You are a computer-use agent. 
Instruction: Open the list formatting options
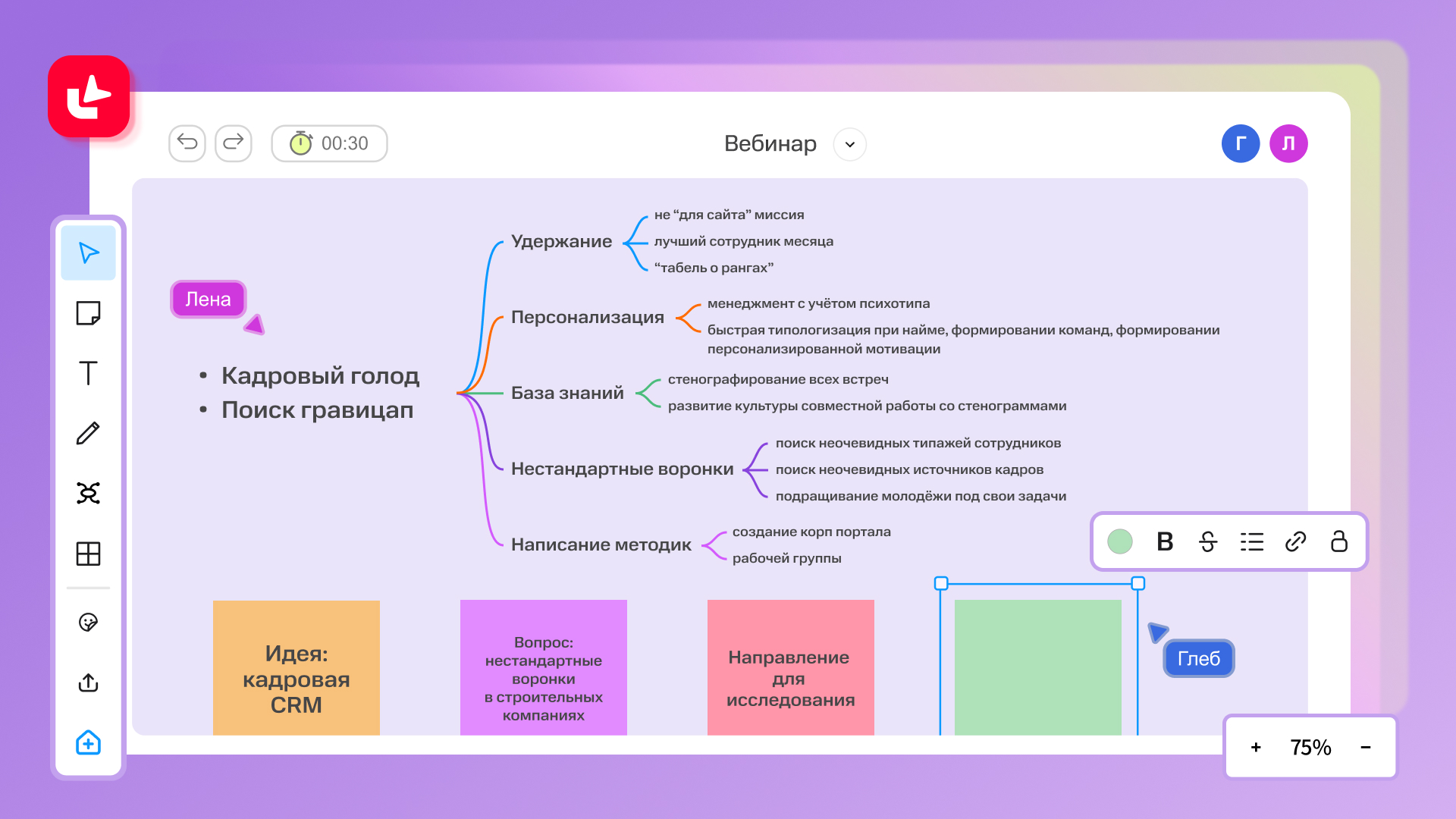pos(1252,541)
